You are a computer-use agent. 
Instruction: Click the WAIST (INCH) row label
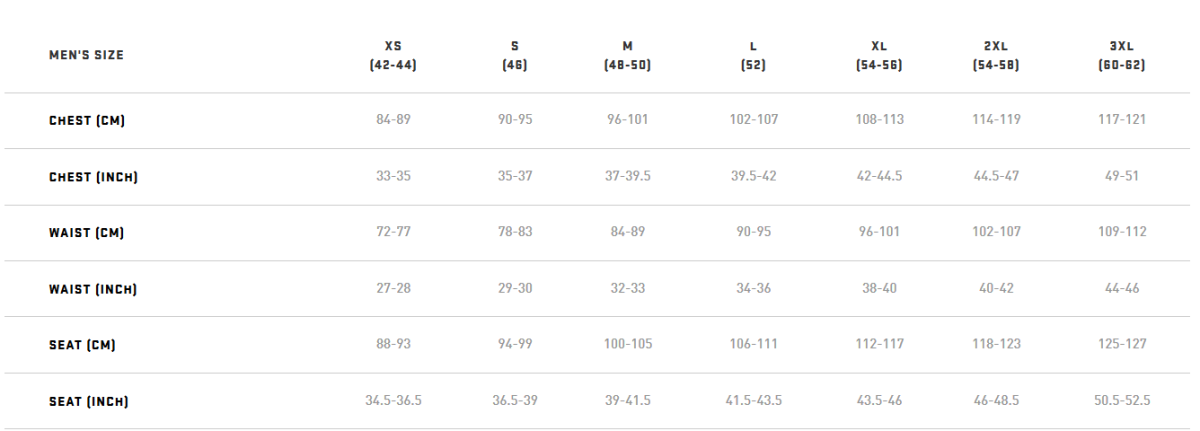point(92,289)
